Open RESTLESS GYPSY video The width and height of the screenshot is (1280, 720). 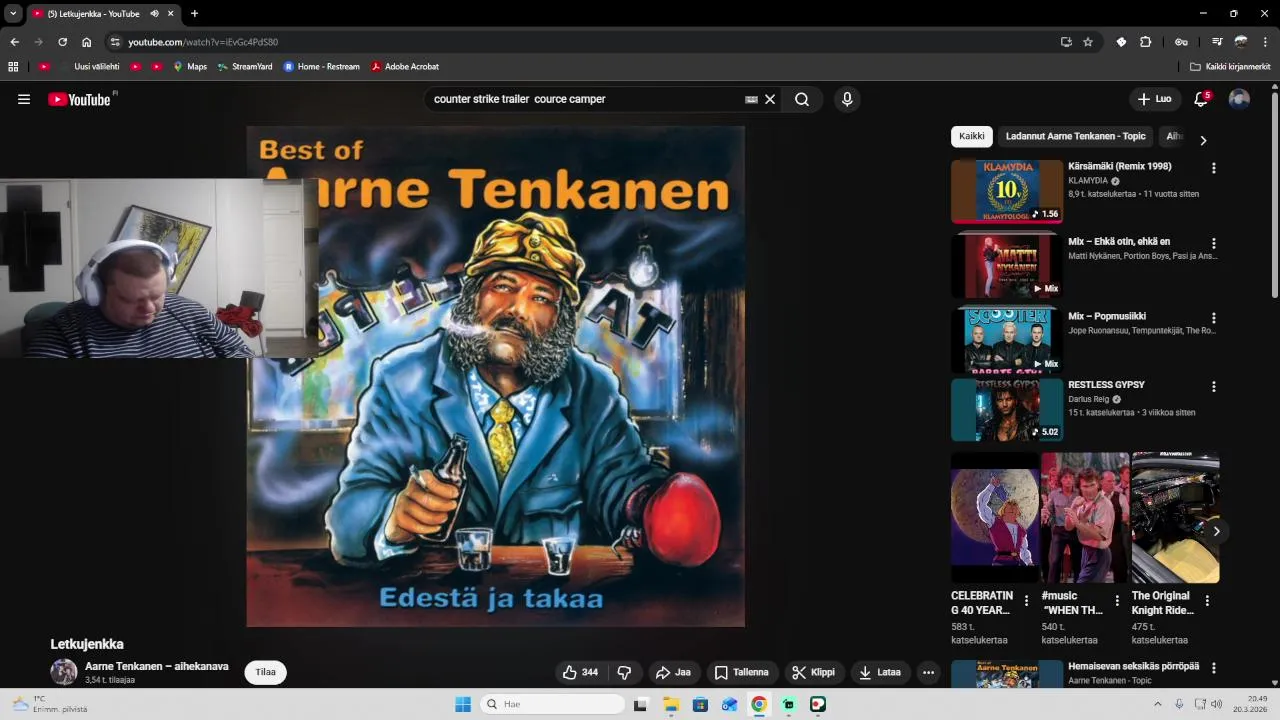(x=1106, y=385)
